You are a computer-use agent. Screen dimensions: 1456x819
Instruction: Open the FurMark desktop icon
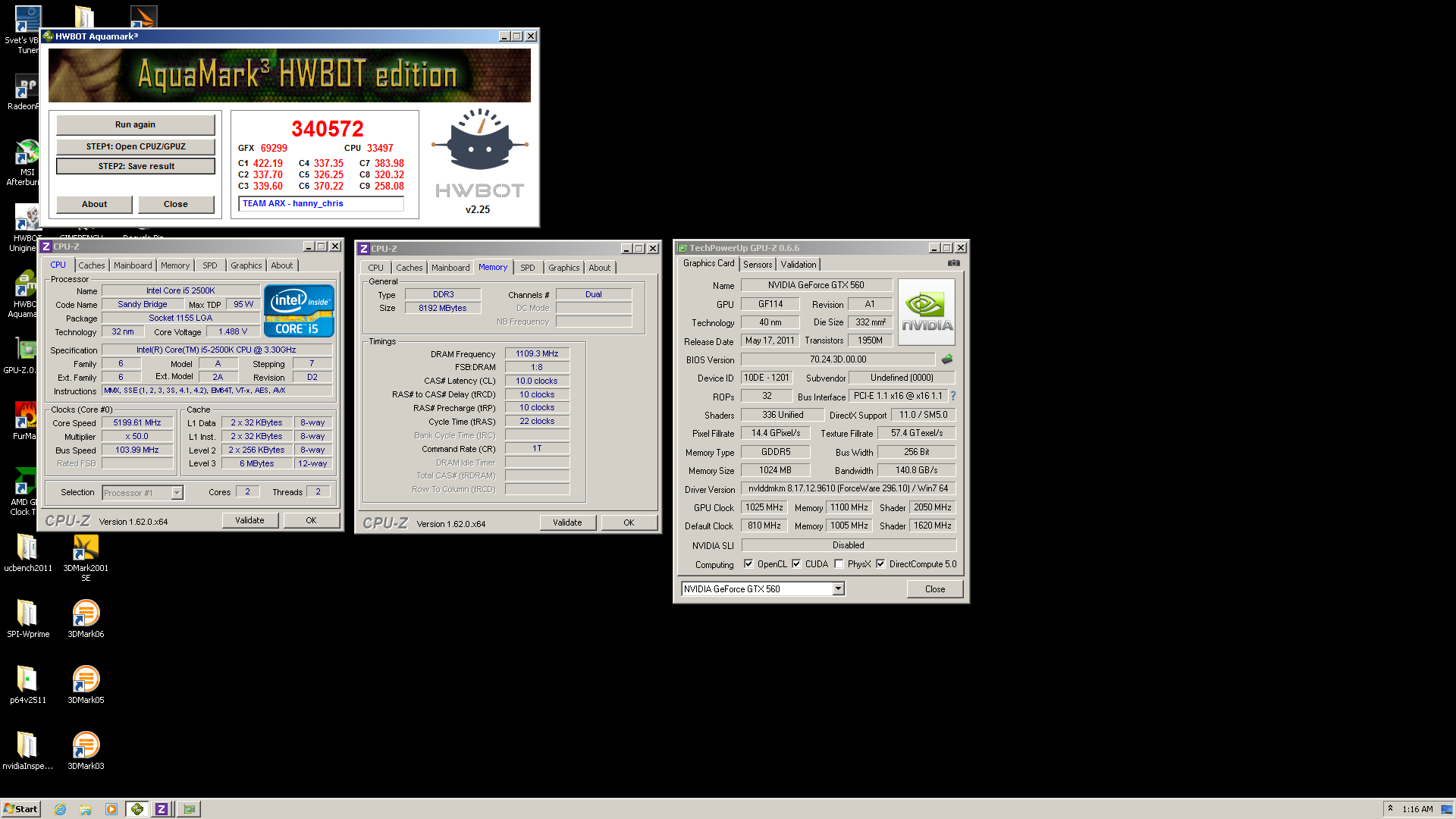[x=24, y=422]
